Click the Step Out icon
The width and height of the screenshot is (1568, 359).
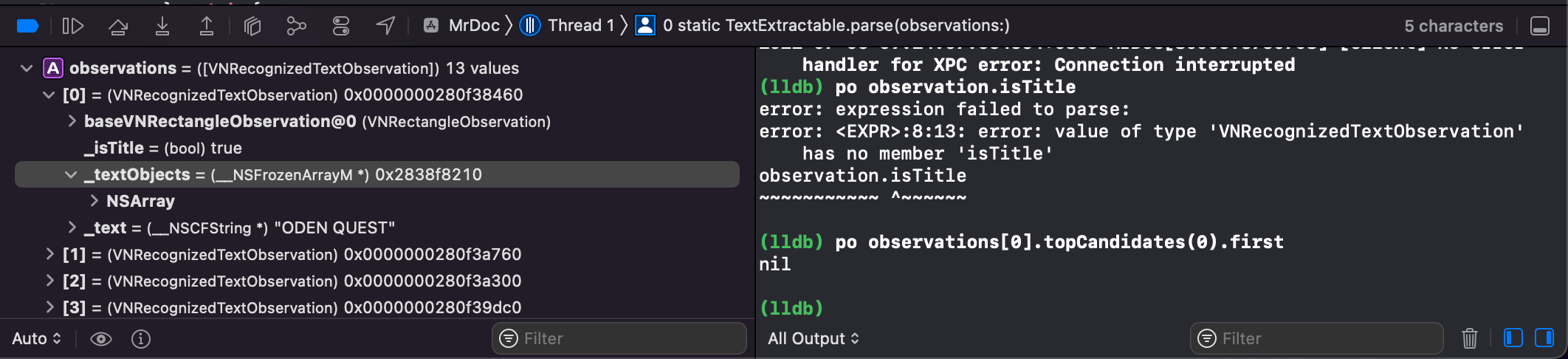tap(207, 27)
